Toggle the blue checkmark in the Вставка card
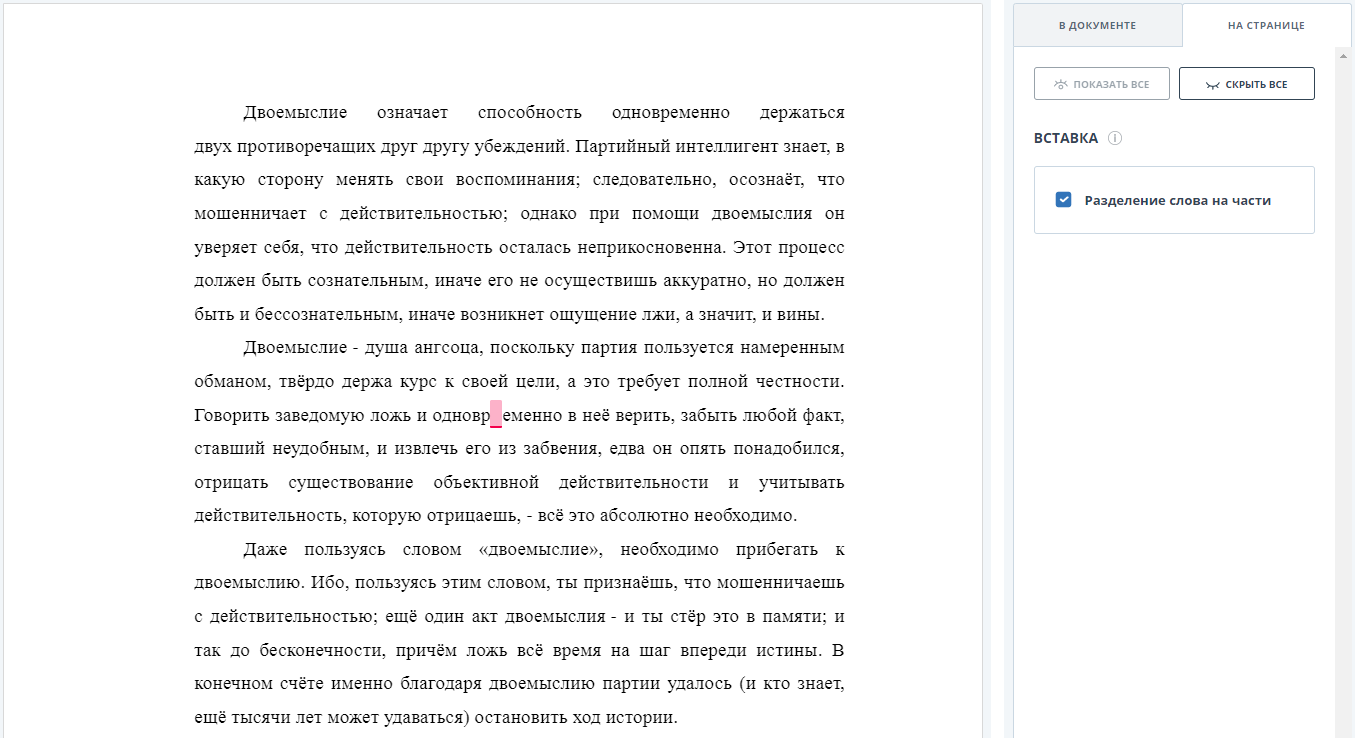This screenshot has height=738, width=1355. [1063, 199]
